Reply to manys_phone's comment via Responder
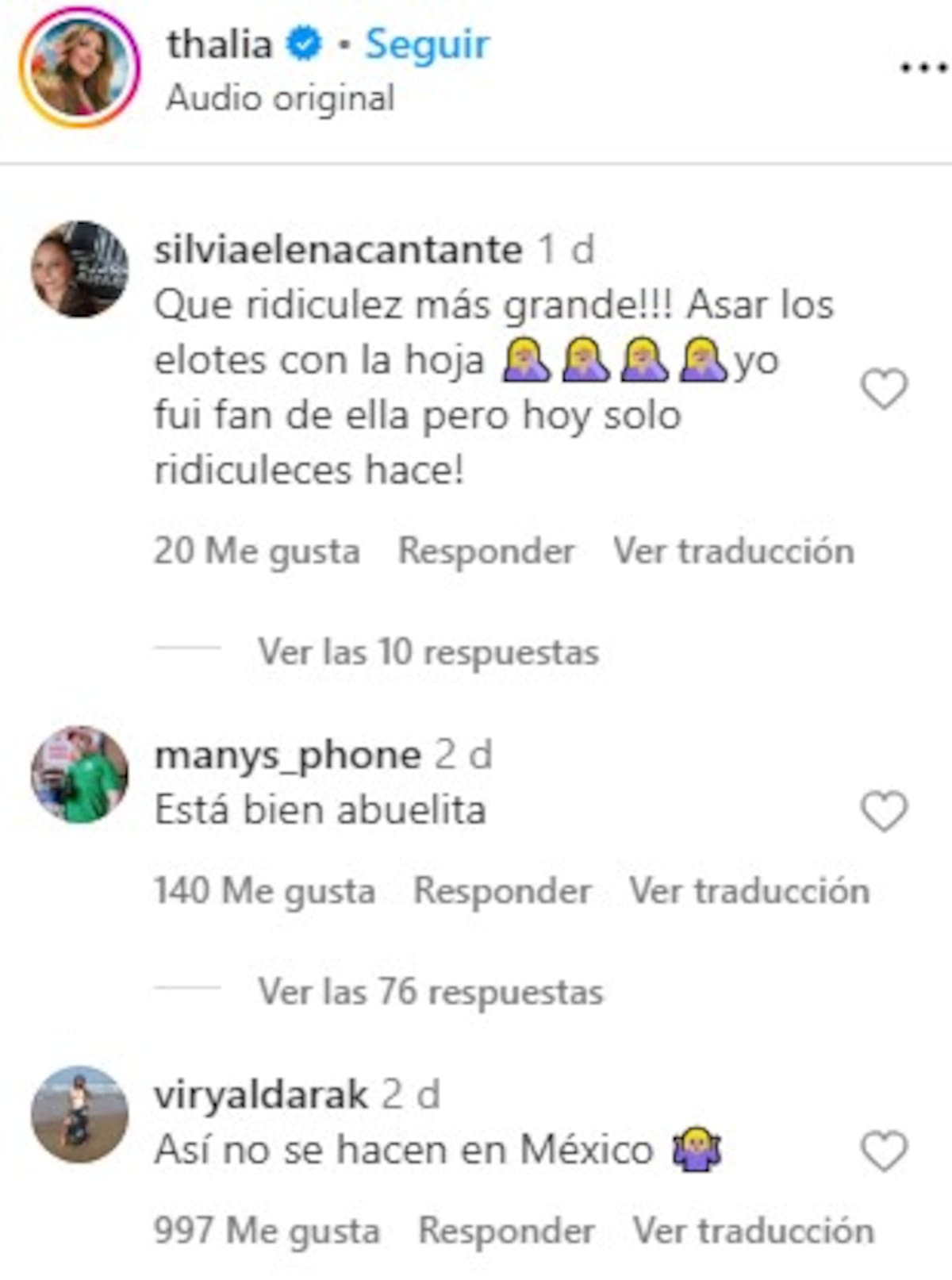Screen dimensions: 952x1280 (502, 890)
